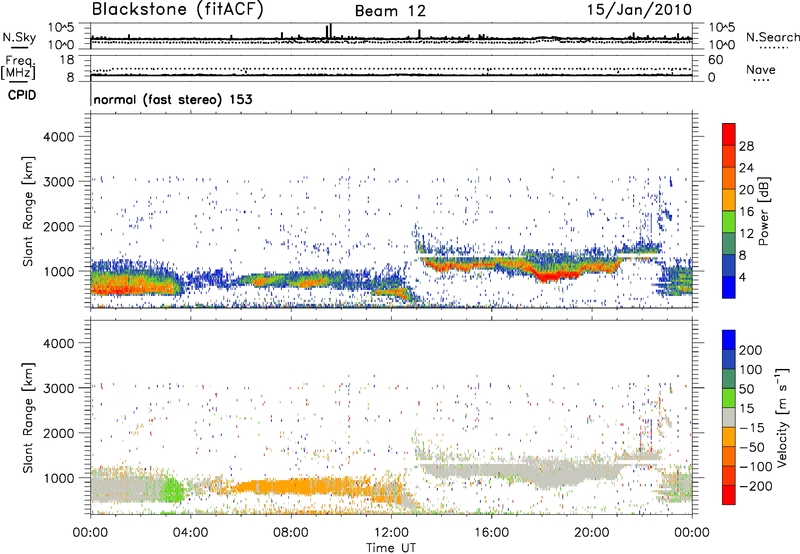Pick the bright blue bottom segment of power colorbar
This screenshot has width=800, height=554.
[729, 288]
